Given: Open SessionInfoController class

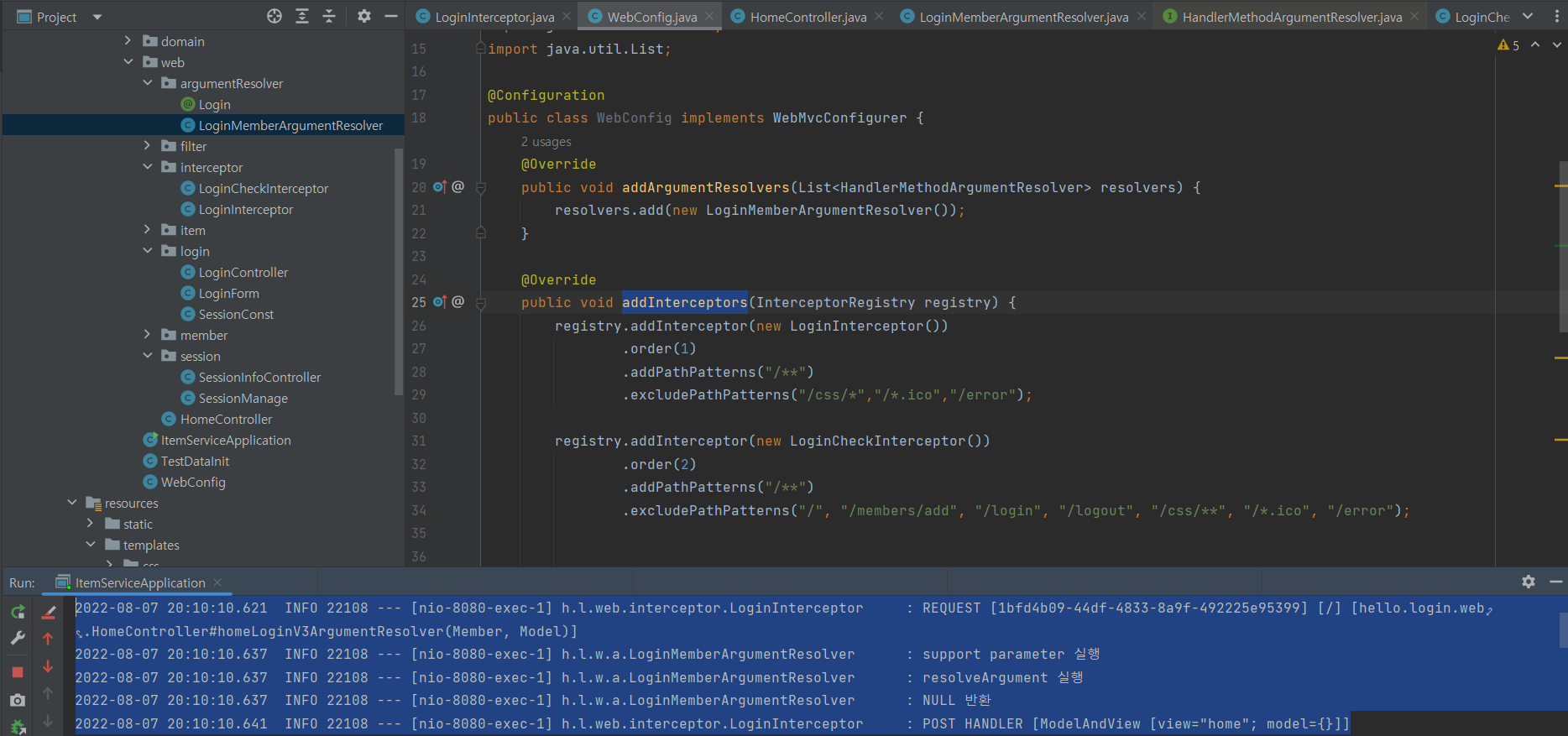Looking at the screenshot, I should [x=251, y=377].
